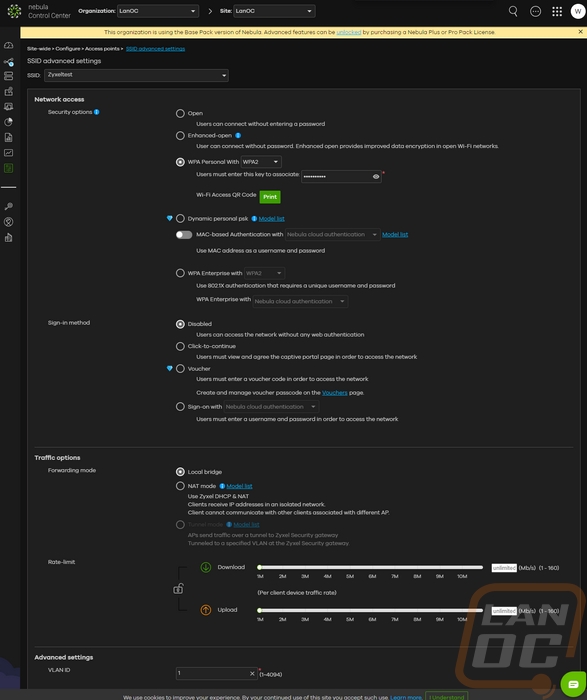Open Model list link next to NAT mode
The width and height of the screenshot is (587, 700).
point(239,486)
